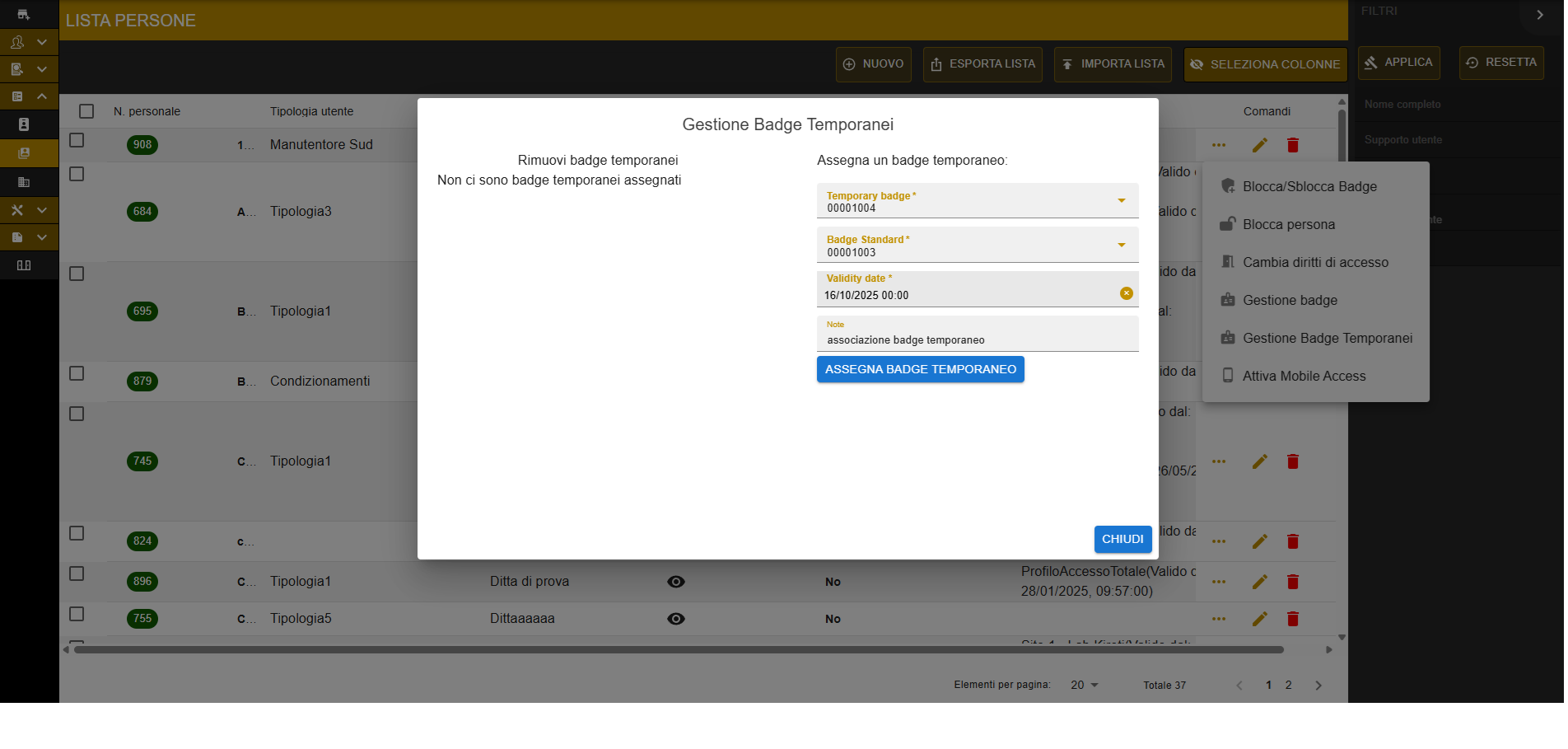
Task: Open the Temporary badge dropdown
Action: (x=978, y=201)
